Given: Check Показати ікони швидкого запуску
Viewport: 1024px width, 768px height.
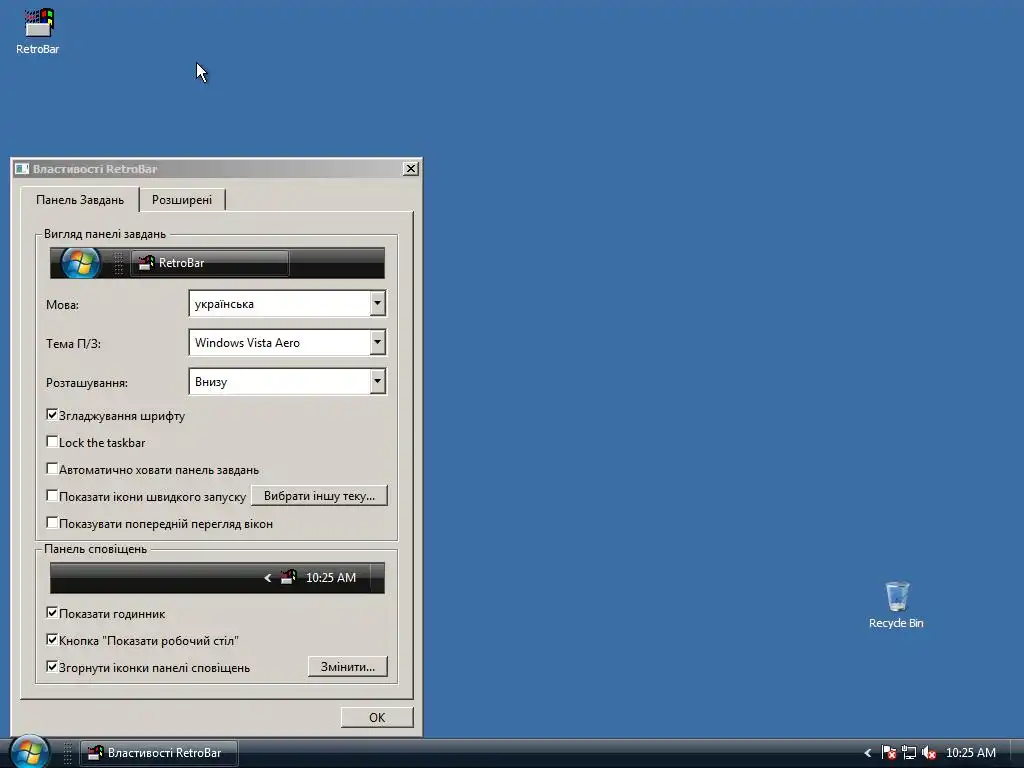Looking at the screenshot, I should 52,496.
